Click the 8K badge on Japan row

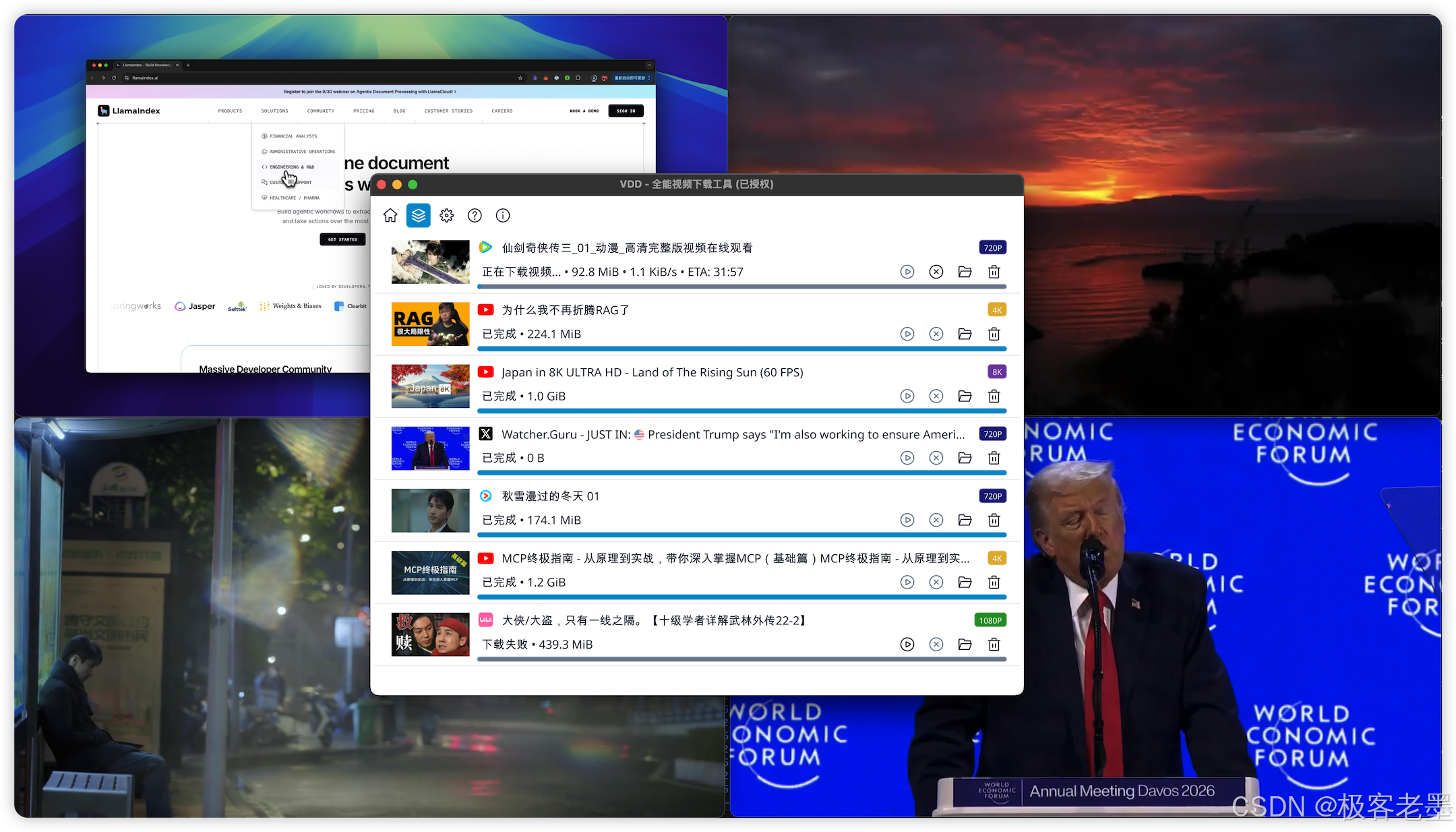pyautogui.click(x=997, y=372)
